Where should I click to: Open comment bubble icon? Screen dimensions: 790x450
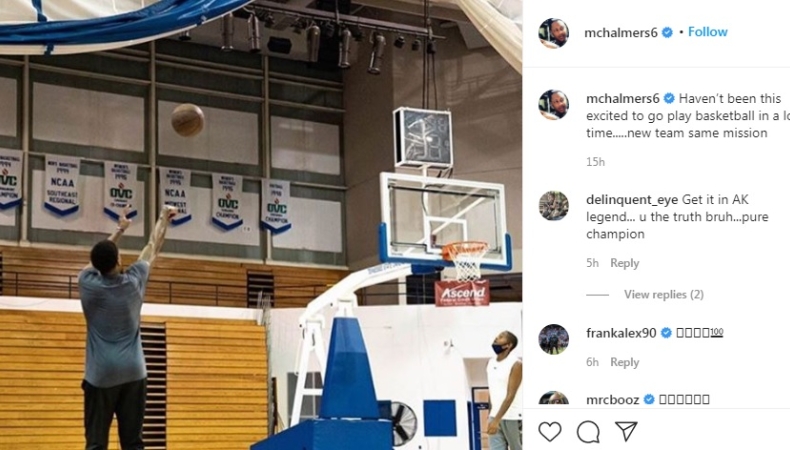588,432
